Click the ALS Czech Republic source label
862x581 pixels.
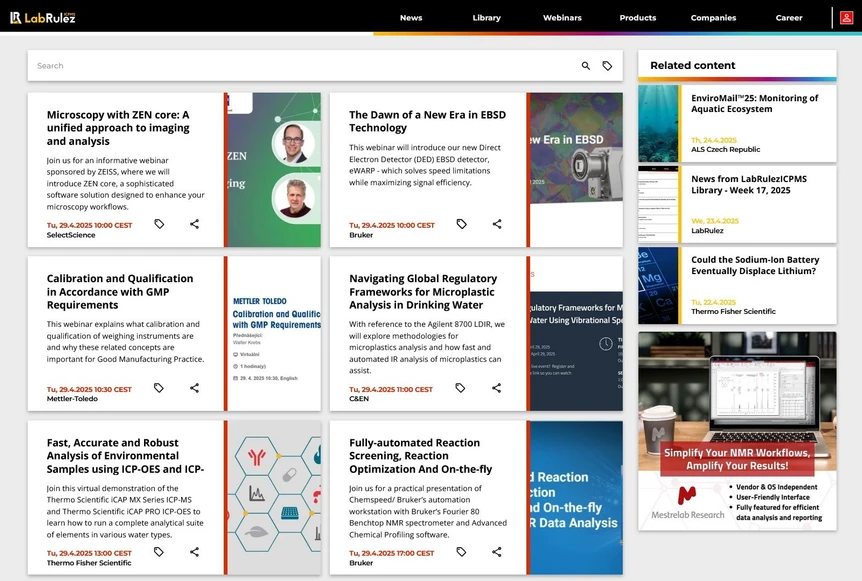(x=726, y=150)
